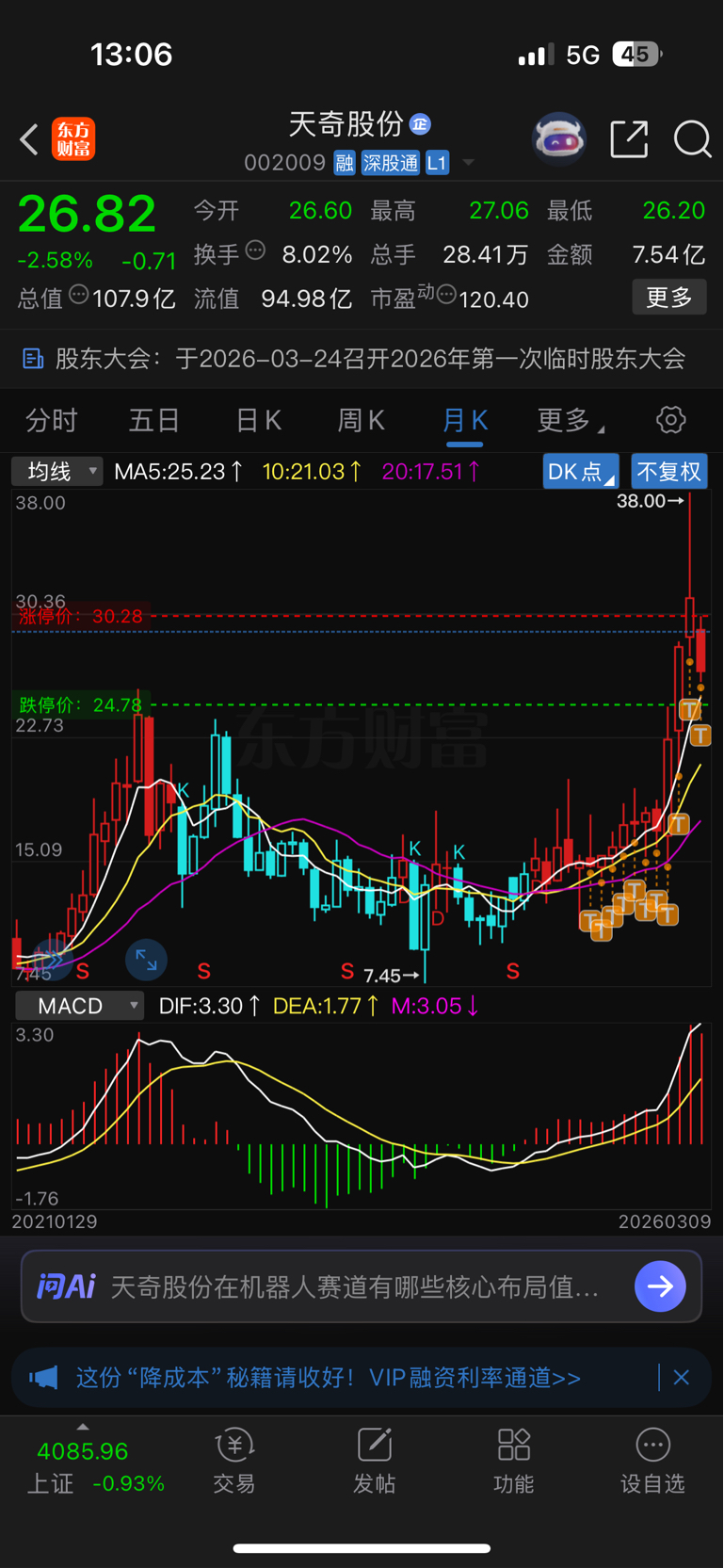Tap the current price 26.82
Image resolution: width=724 pixels, height=1568 pixels.
tap(87, 215)
